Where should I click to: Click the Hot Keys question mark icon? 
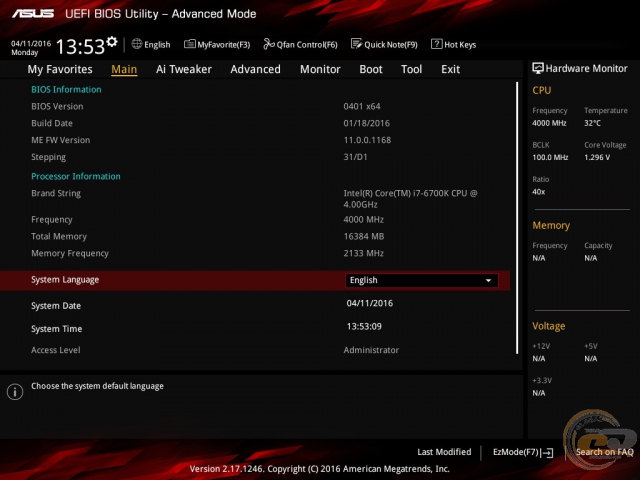click(x=436, y=44)
